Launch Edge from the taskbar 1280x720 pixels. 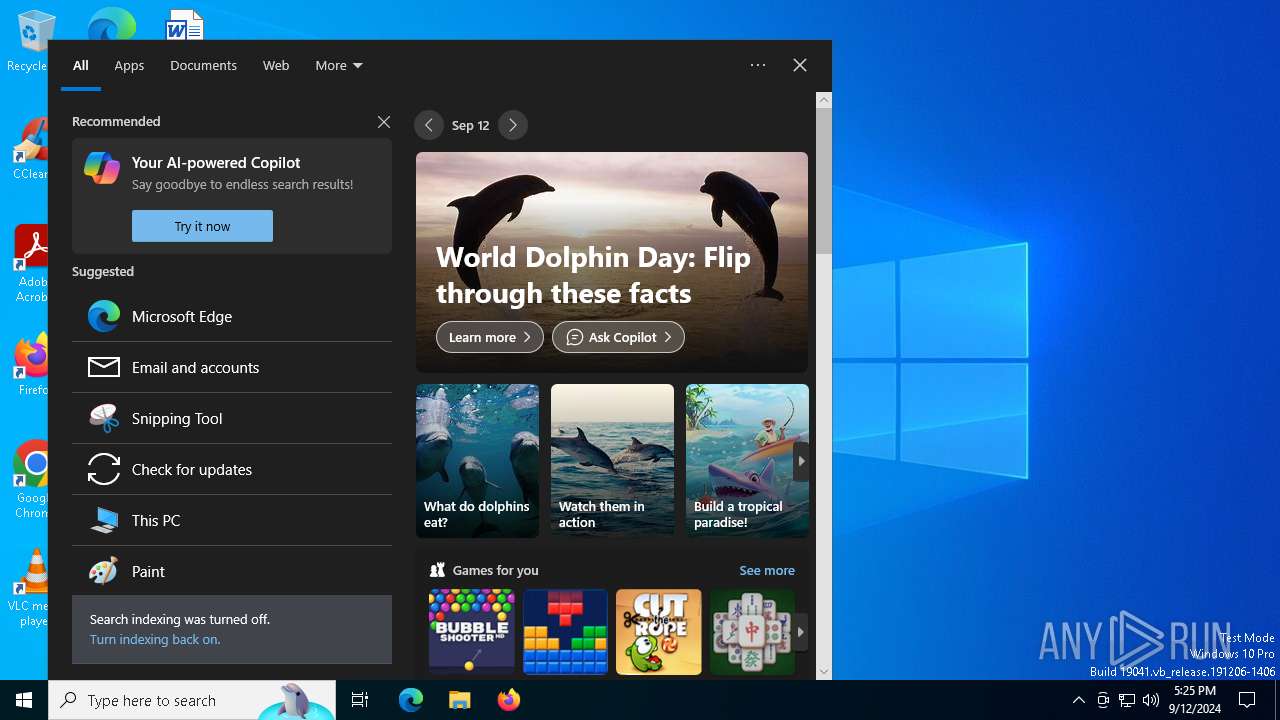click(411, 700)
